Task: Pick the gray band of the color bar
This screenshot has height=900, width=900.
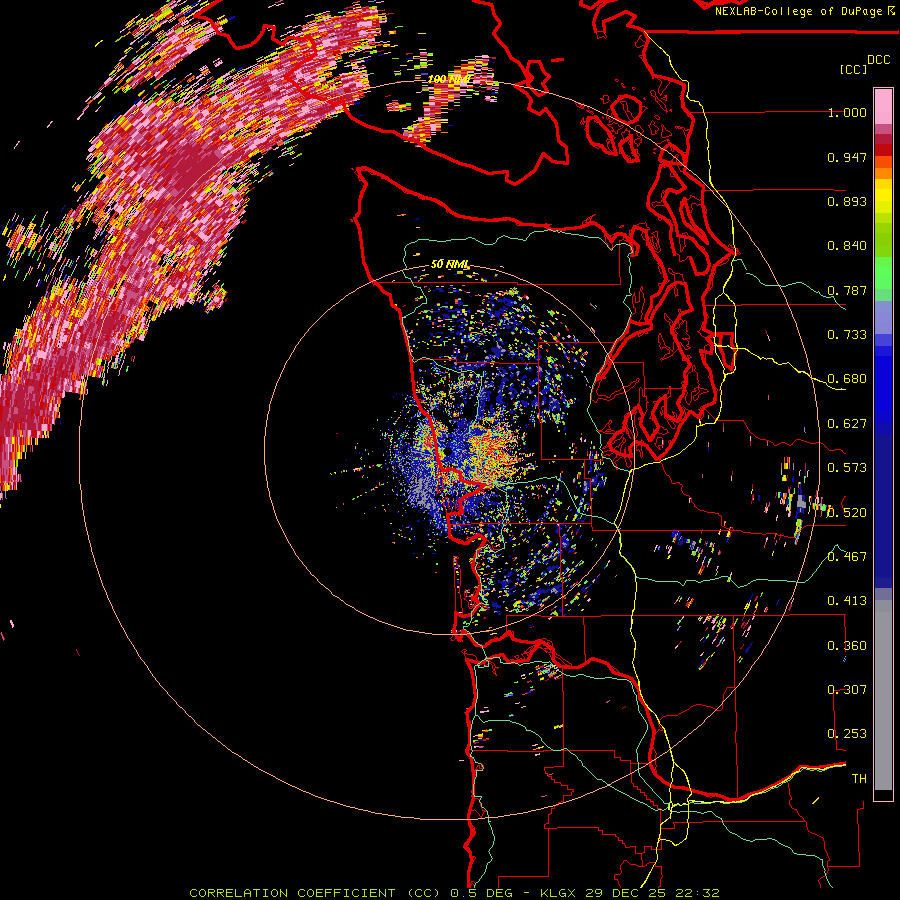Action: point(883,695)
